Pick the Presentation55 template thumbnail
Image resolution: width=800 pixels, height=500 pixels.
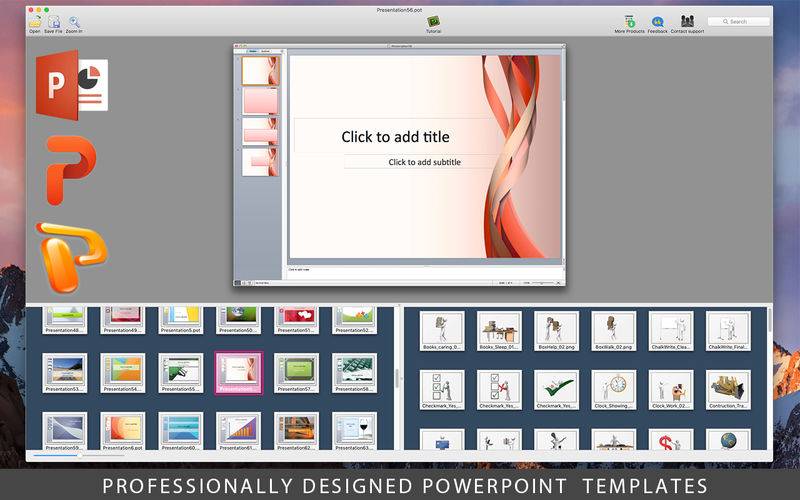point(181,373)
